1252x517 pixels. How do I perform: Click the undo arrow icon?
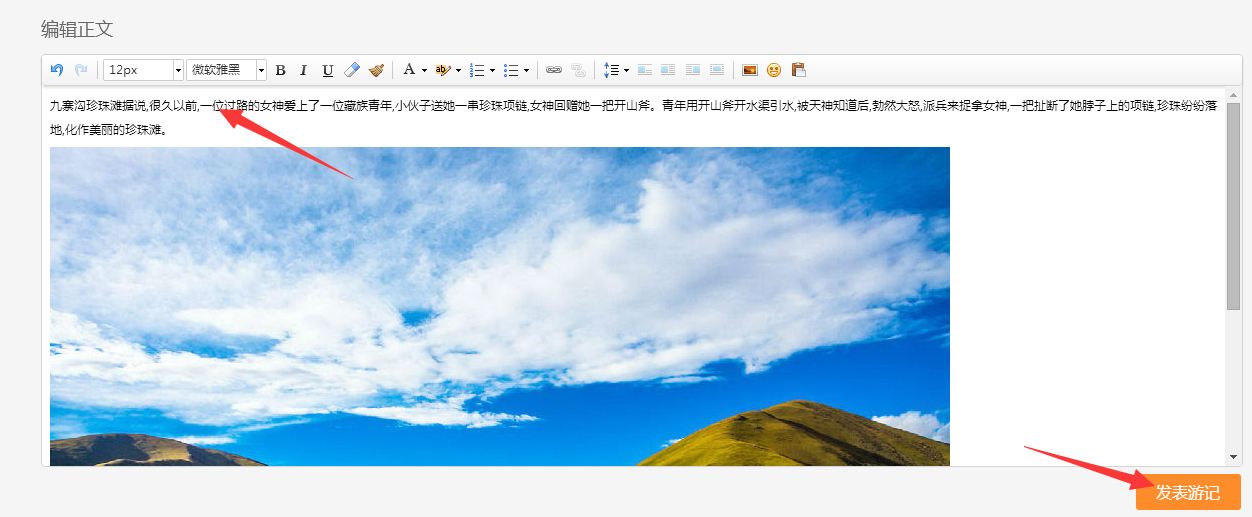coord(57,70)
